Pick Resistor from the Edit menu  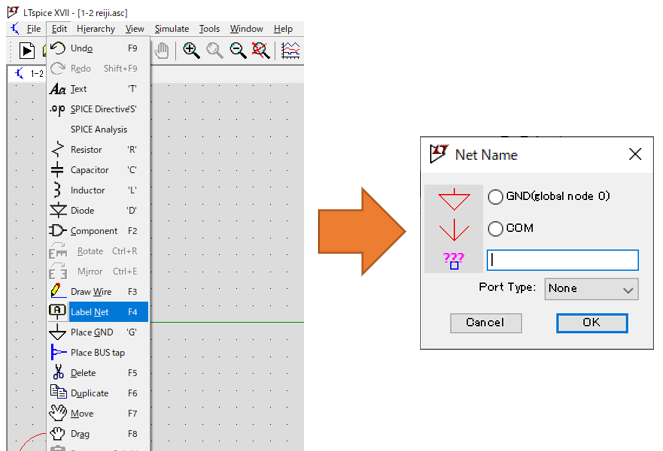[99, 150]
